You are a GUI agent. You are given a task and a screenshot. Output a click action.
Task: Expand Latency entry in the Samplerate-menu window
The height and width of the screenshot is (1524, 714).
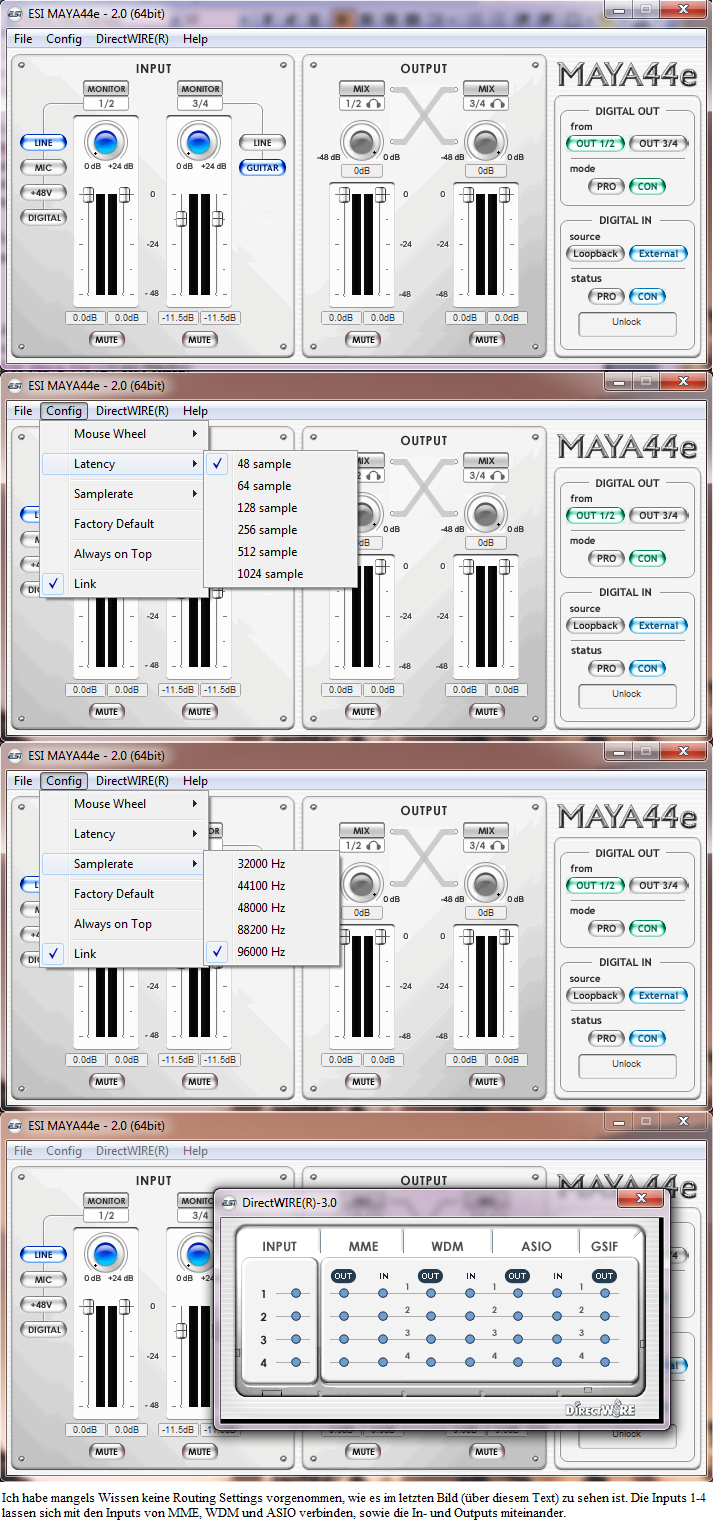coord(124,834)
